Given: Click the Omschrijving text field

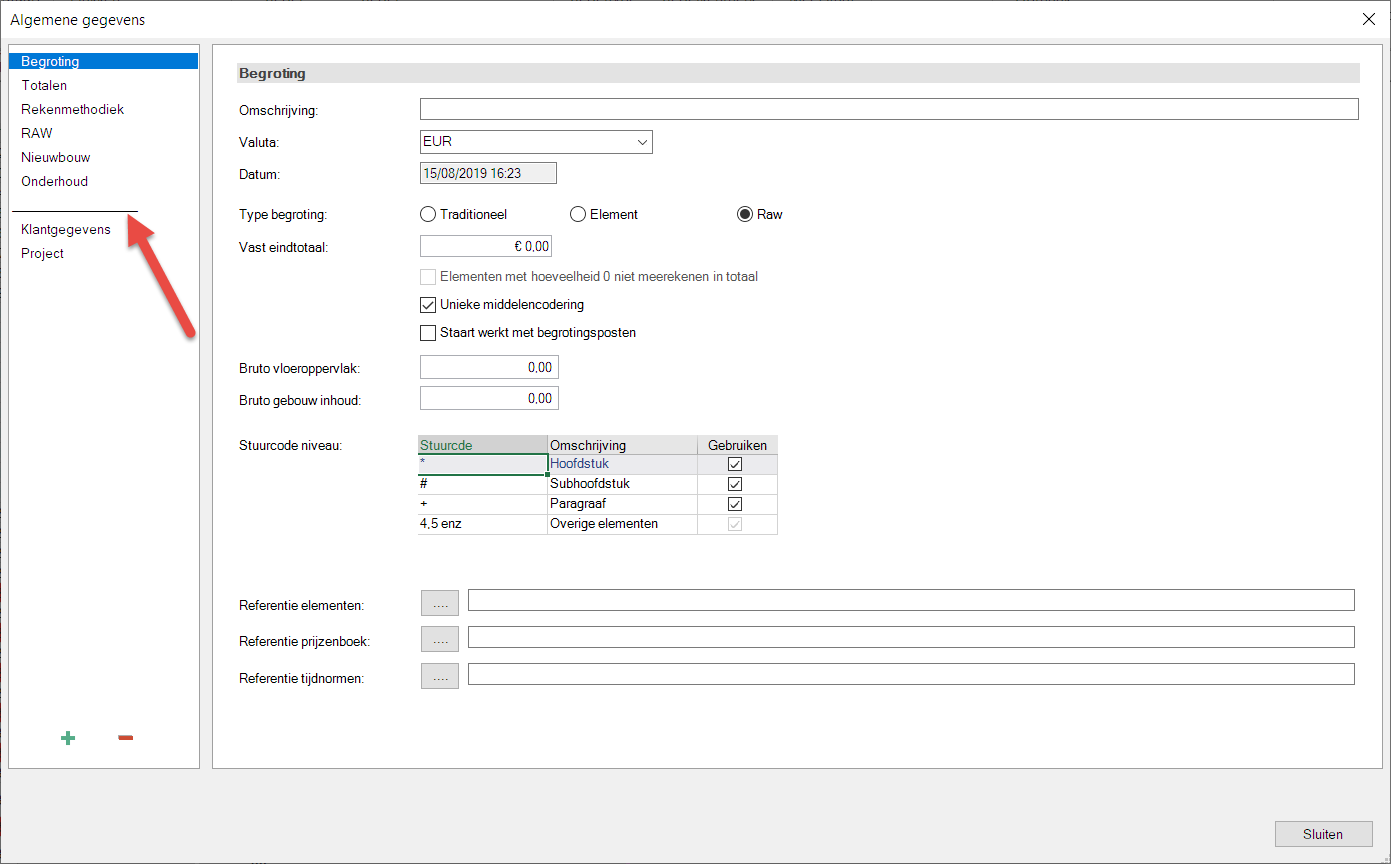Looking at the screenshot, I should (x=889, y=109).
